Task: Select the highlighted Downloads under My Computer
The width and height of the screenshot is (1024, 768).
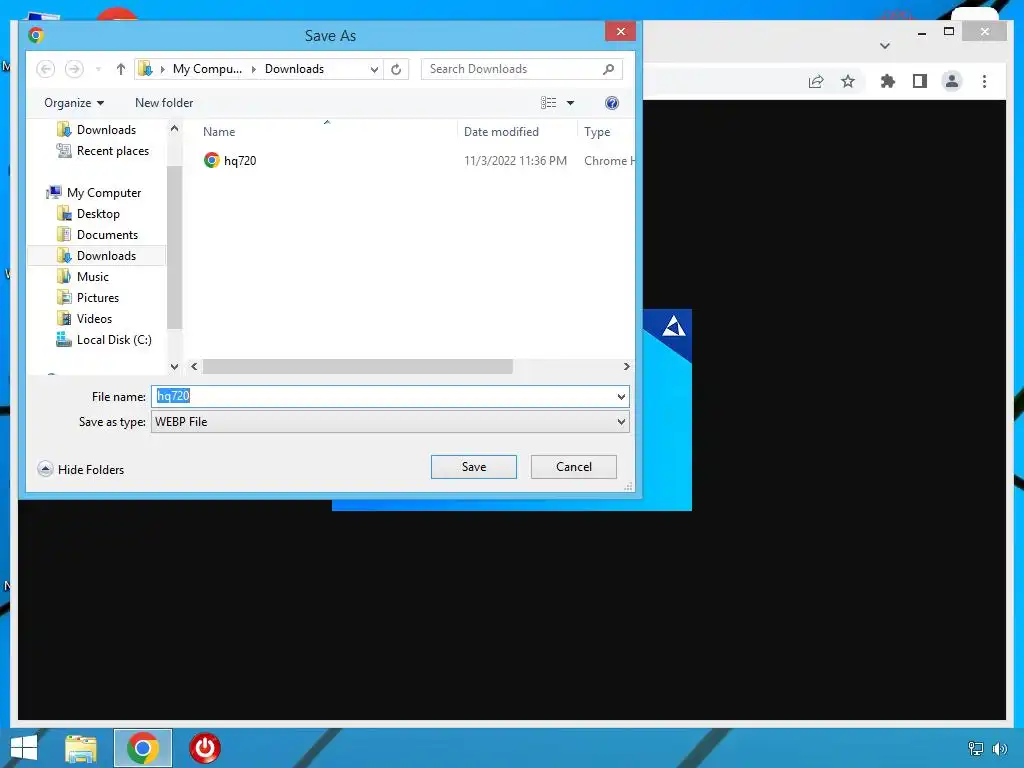Action: pos(97,255)
